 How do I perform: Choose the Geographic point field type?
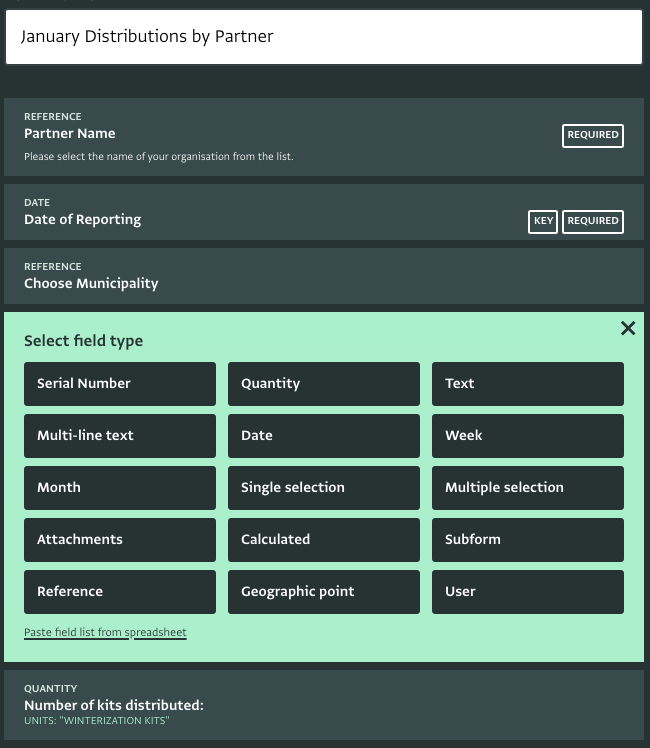[x=324, y=592]
